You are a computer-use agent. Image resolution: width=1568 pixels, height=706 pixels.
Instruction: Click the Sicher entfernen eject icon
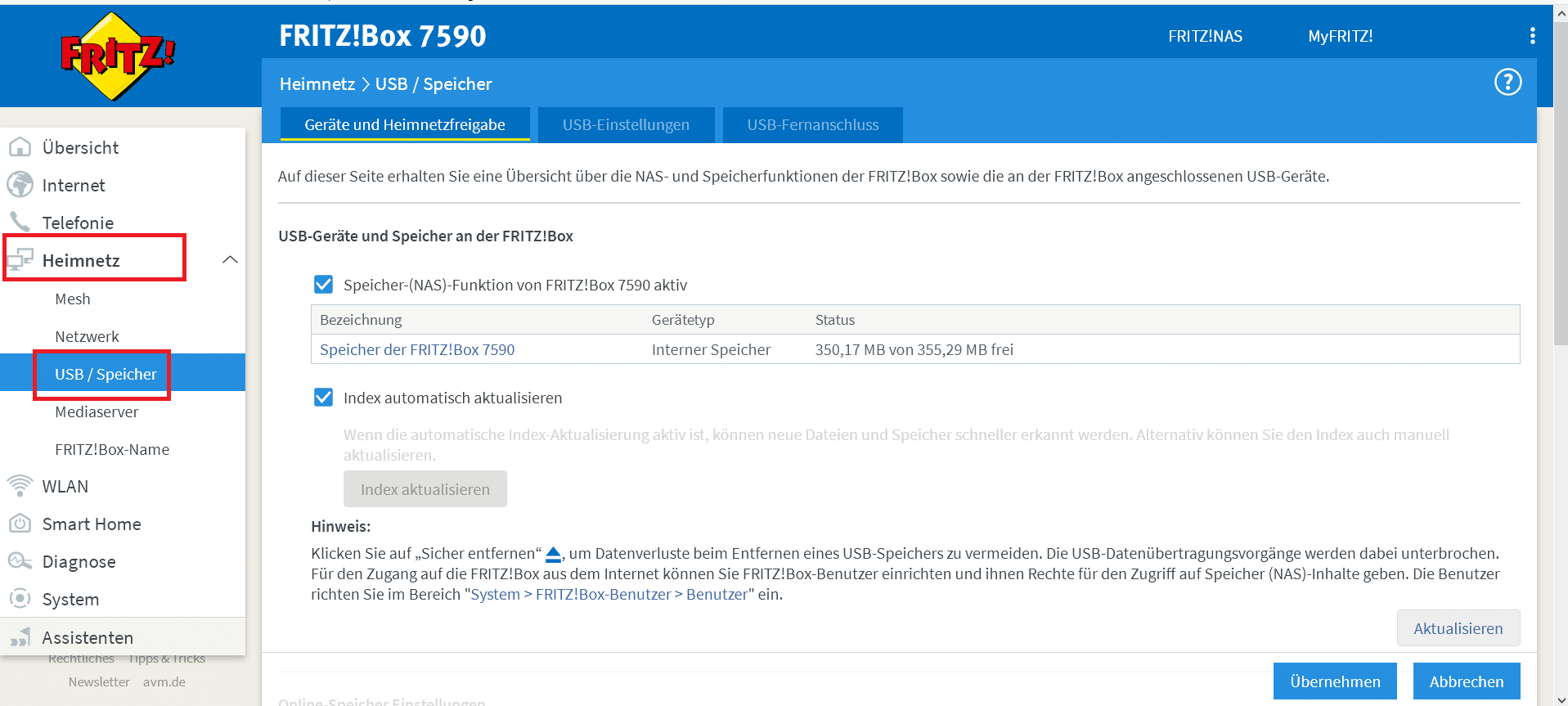pos(553,555)
